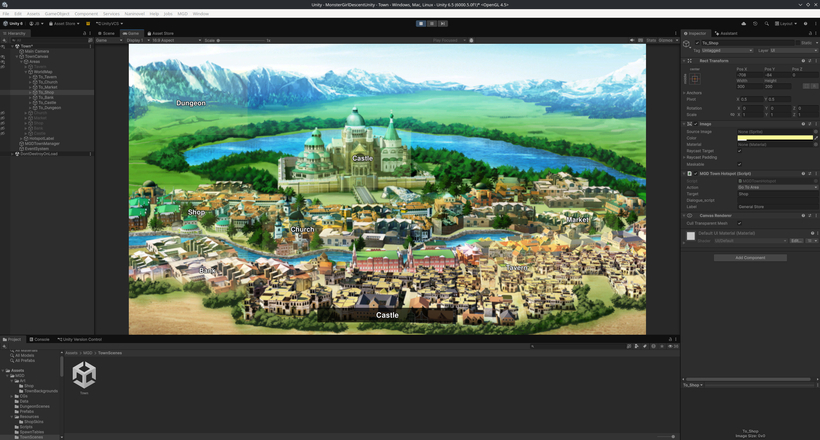The height and width of the screenshot is (440, 820).
Task: Select EventSystem in Hierarchy
Action: coord(37,149)
